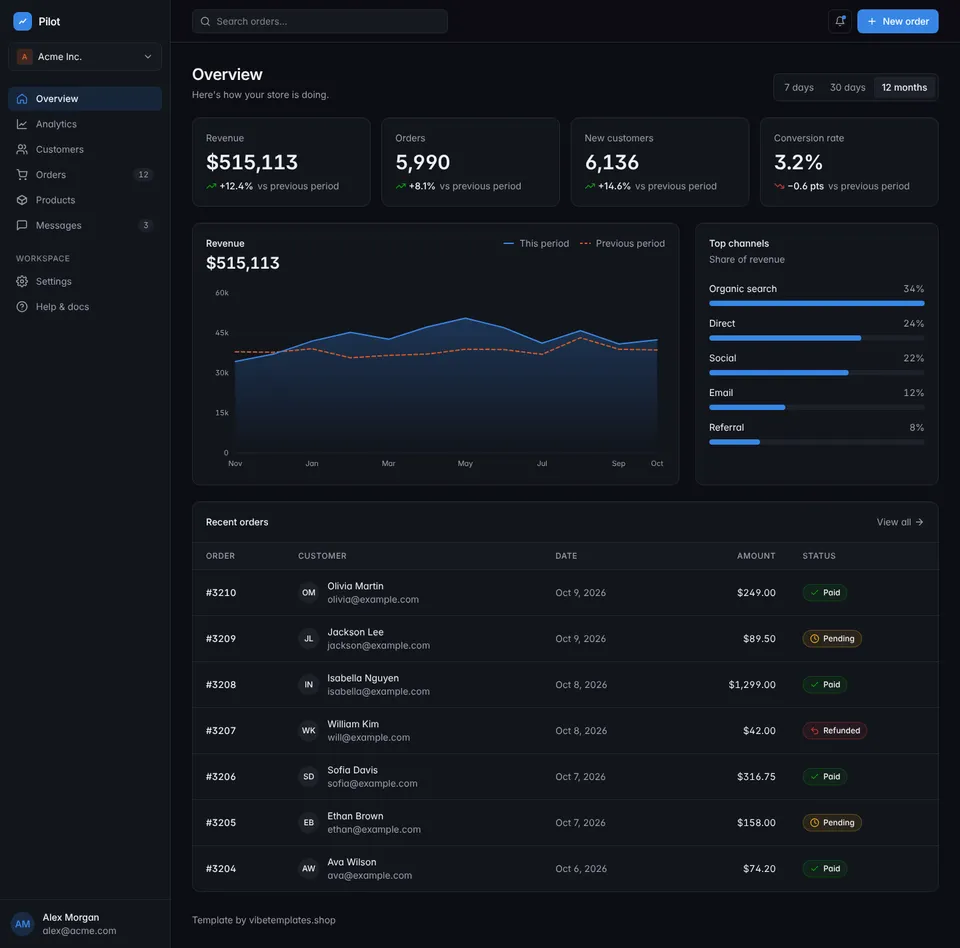Click the Pilot logo icon

22,21
